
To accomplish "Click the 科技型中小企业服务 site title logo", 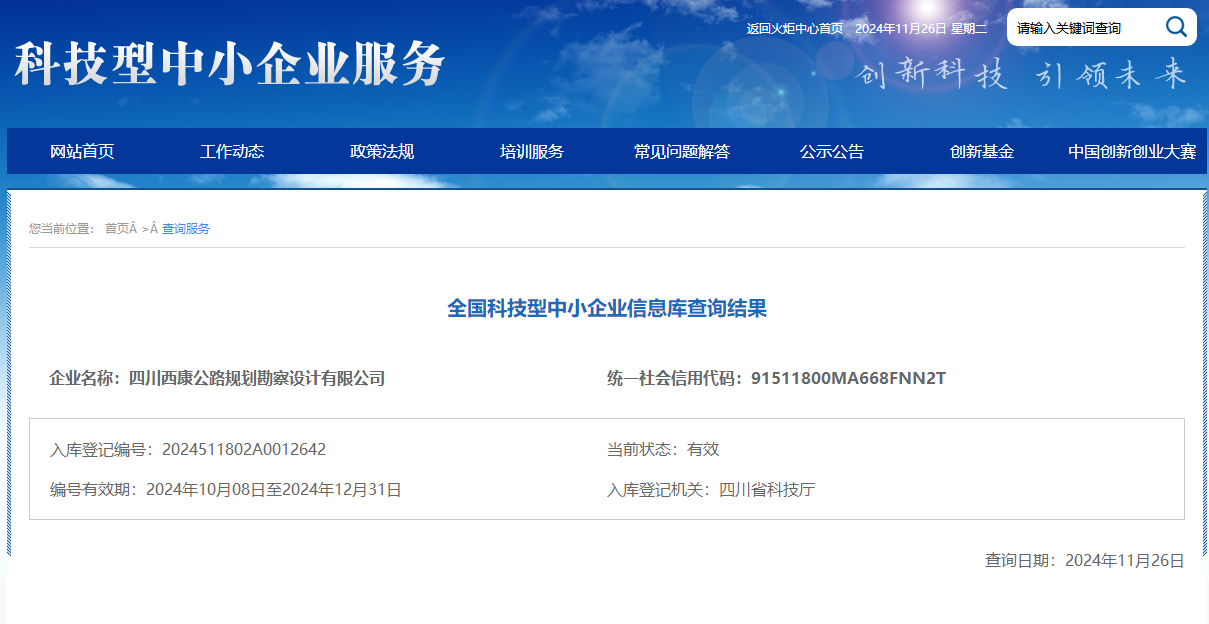I will 229,65.
